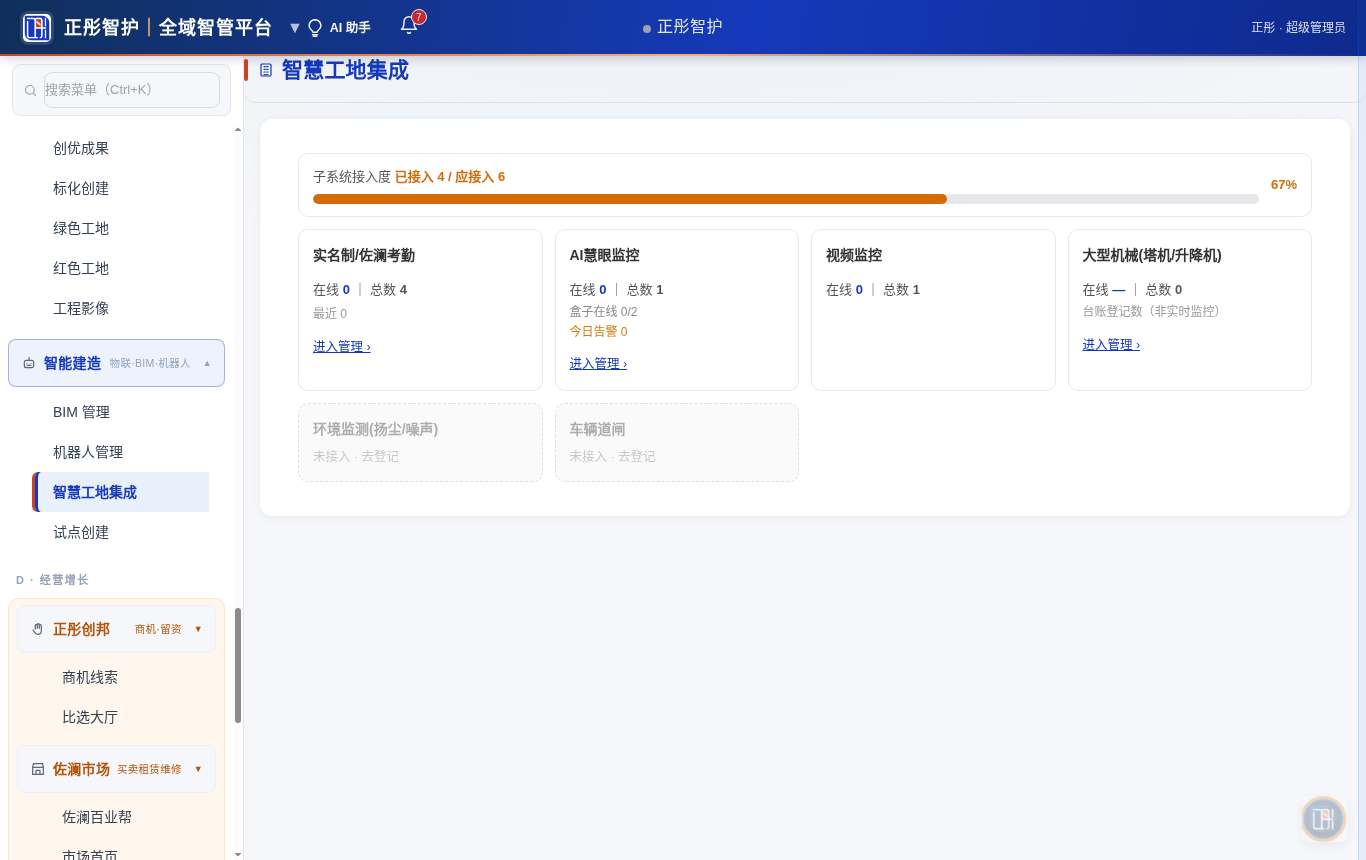Click the 正彤智护 logo icon in header
Image resolution: width=1366 pixels, height=860 pixels.
tap(37, 27)
